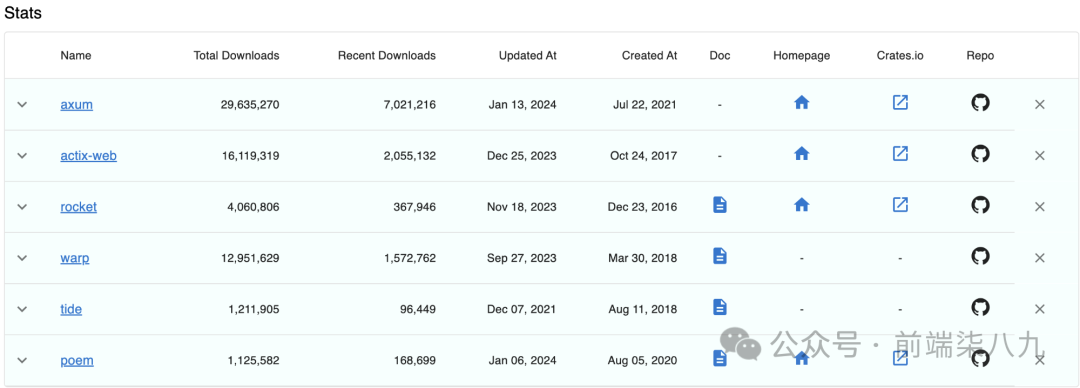Remove the axum row with its X
This screenshot has width=1080, height=388.
(1040, 105)
